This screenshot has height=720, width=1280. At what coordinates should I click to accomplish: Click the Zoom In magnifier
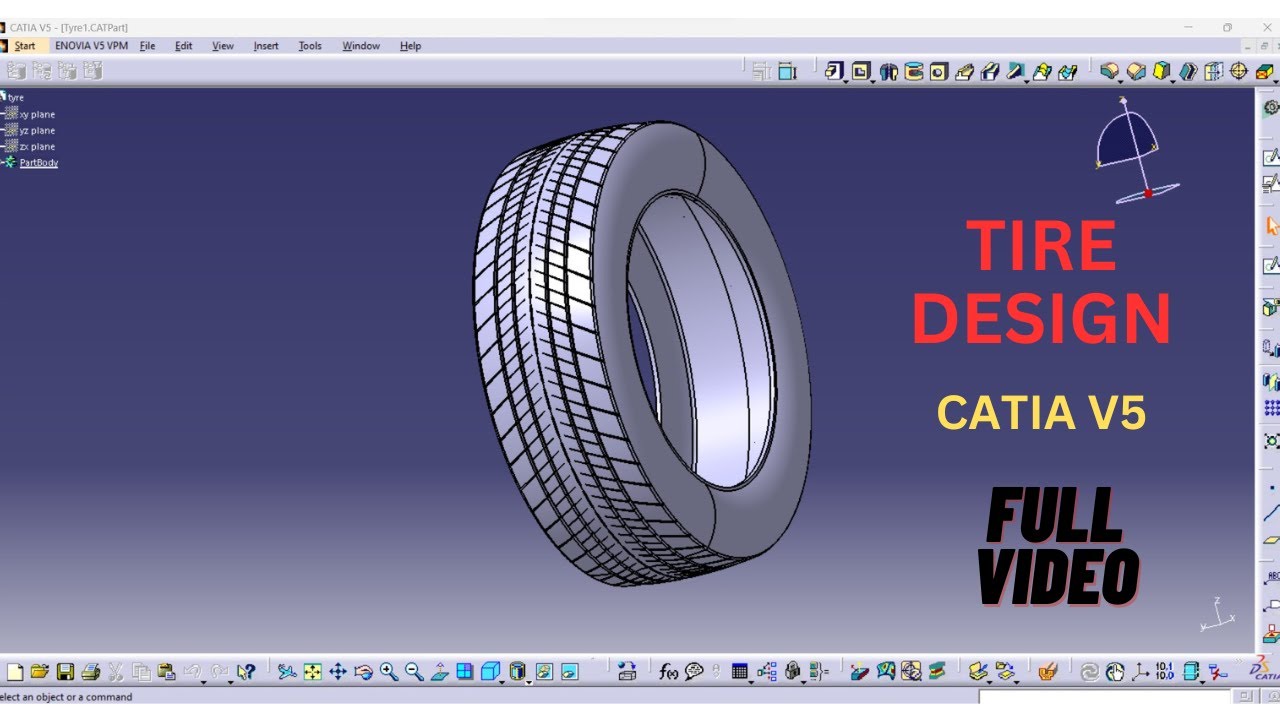coord(388,672)
